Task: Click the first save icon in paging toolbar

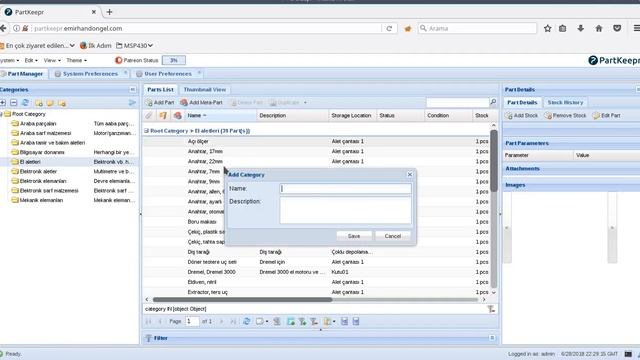Action: click(x=344, y=322)
